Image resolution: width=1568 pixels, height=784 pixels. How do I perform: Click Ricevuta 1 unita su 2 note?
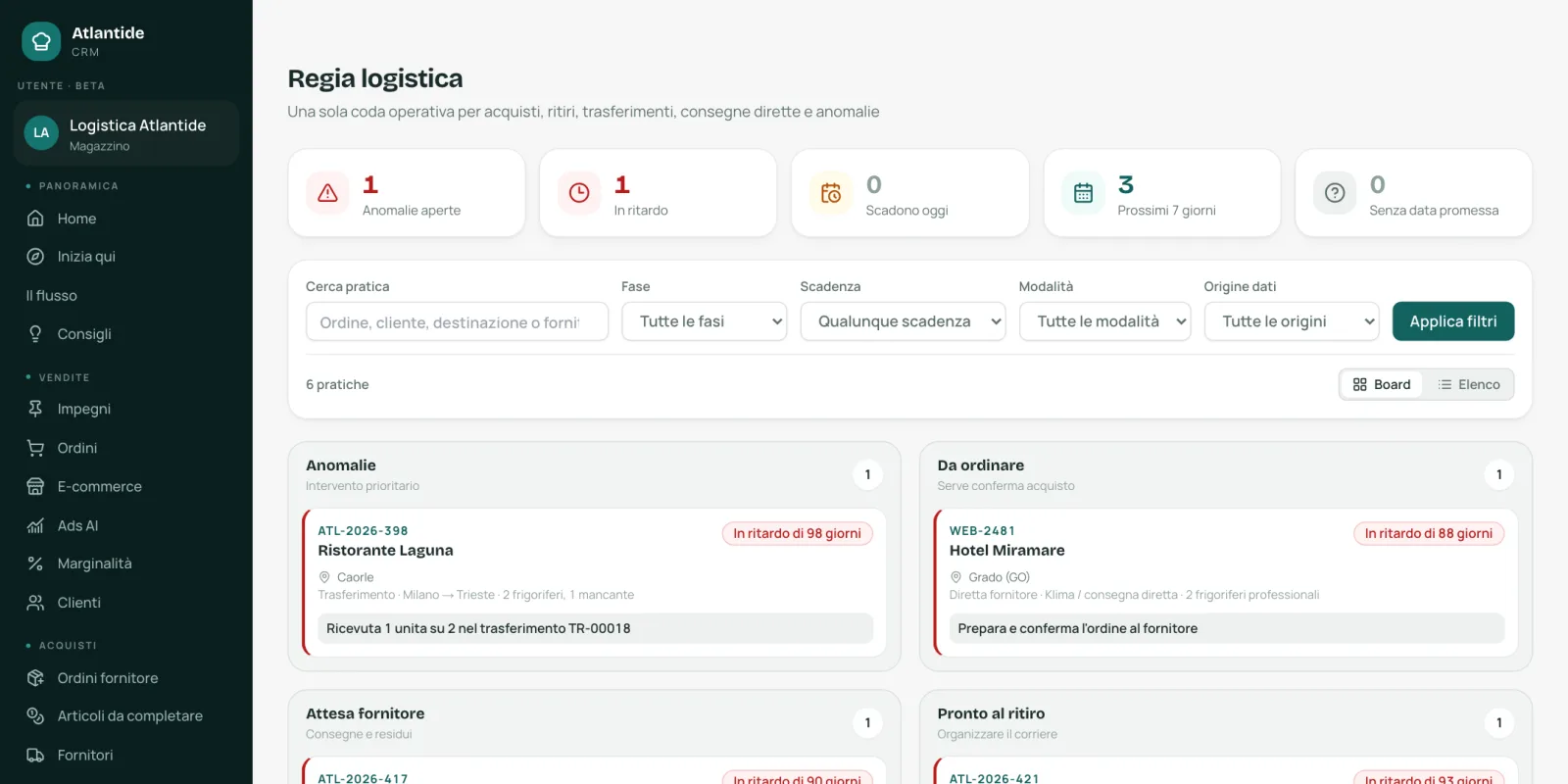[x=595, y=628]
